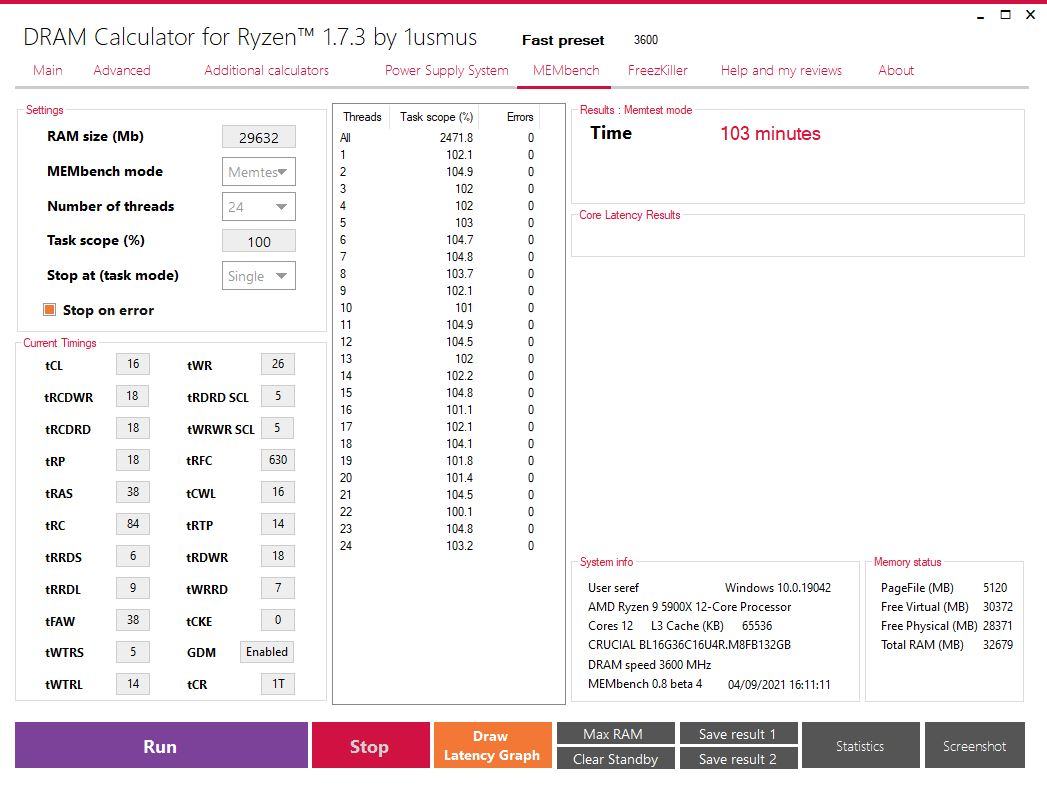This screenshot has height=790, width=1047.
Task: Open the Power Supply System tab
Action: point(447,70)
